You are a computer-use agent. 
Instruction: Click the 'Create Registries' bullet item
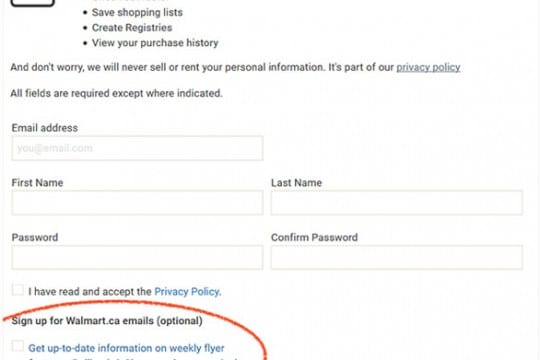point(132,28)
